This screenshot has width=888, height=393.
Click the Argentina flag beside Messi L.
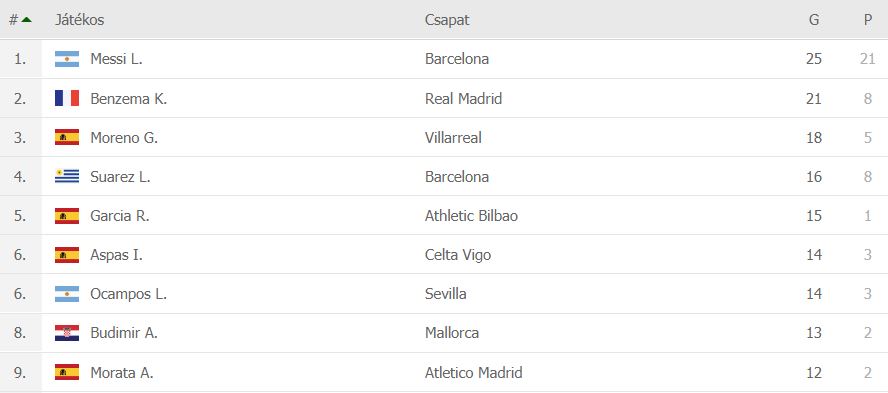pyautogui.click(x=67, y=59)
